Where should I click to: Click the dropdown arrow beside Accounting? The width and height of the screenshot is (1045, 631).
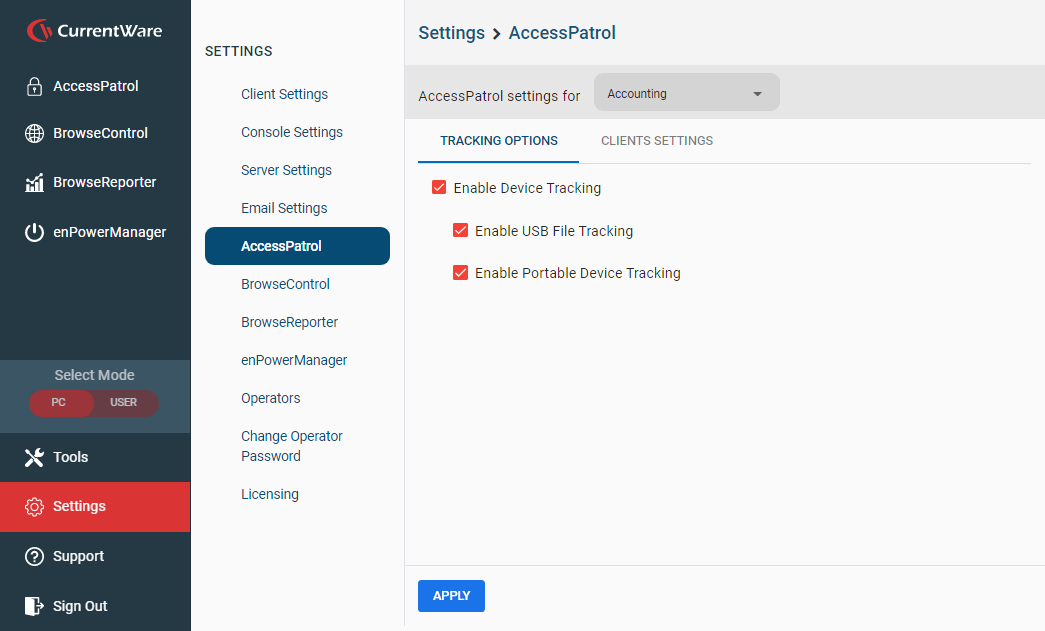757,94
